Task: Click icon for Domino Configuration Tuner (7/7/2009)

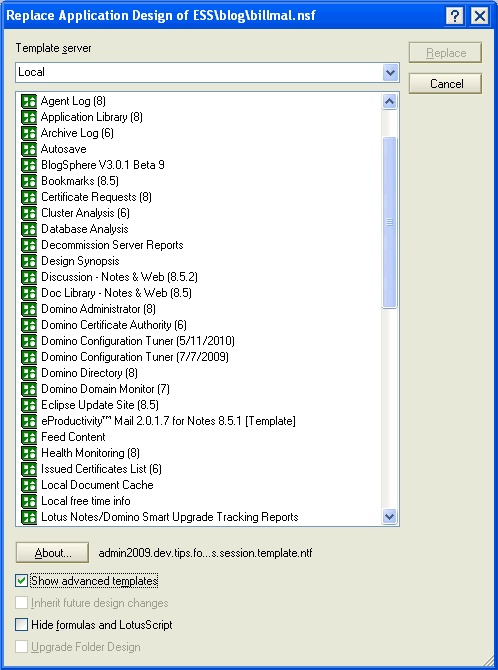Action: (29, 357)
